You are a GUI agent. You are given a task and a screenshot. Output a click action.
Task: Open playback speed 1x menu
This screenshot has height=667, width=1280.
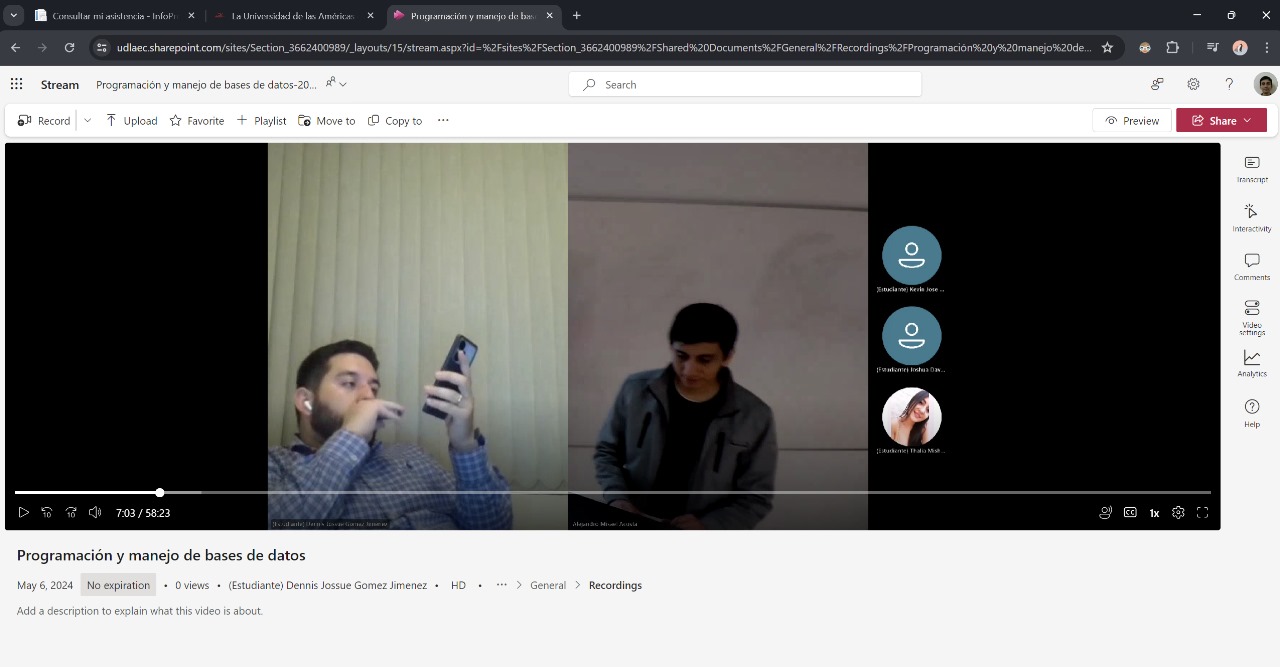pyautogui.click(x=1154, y=512)
